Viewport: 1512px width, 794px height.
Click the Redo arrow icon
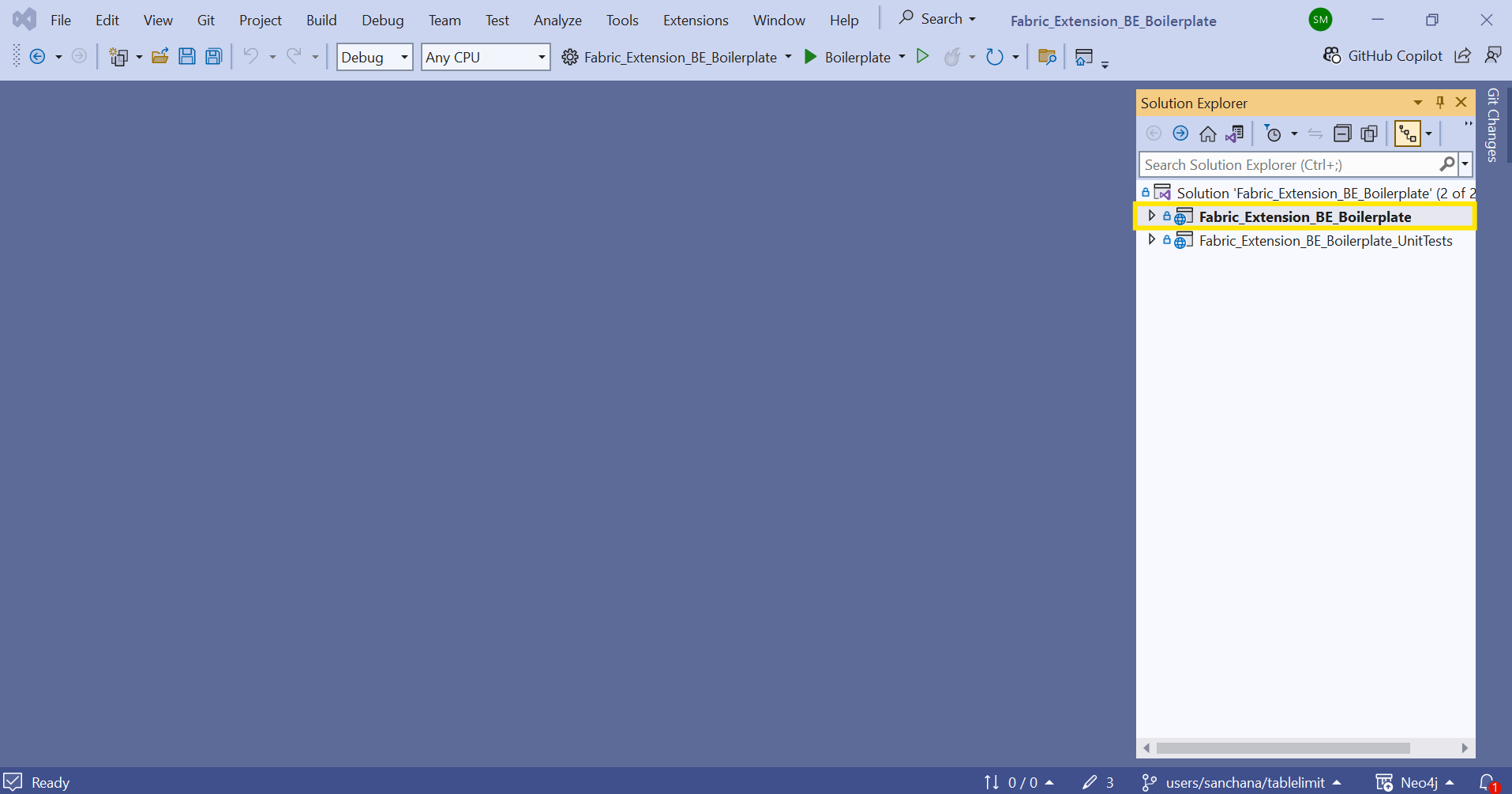coord(294,56)
